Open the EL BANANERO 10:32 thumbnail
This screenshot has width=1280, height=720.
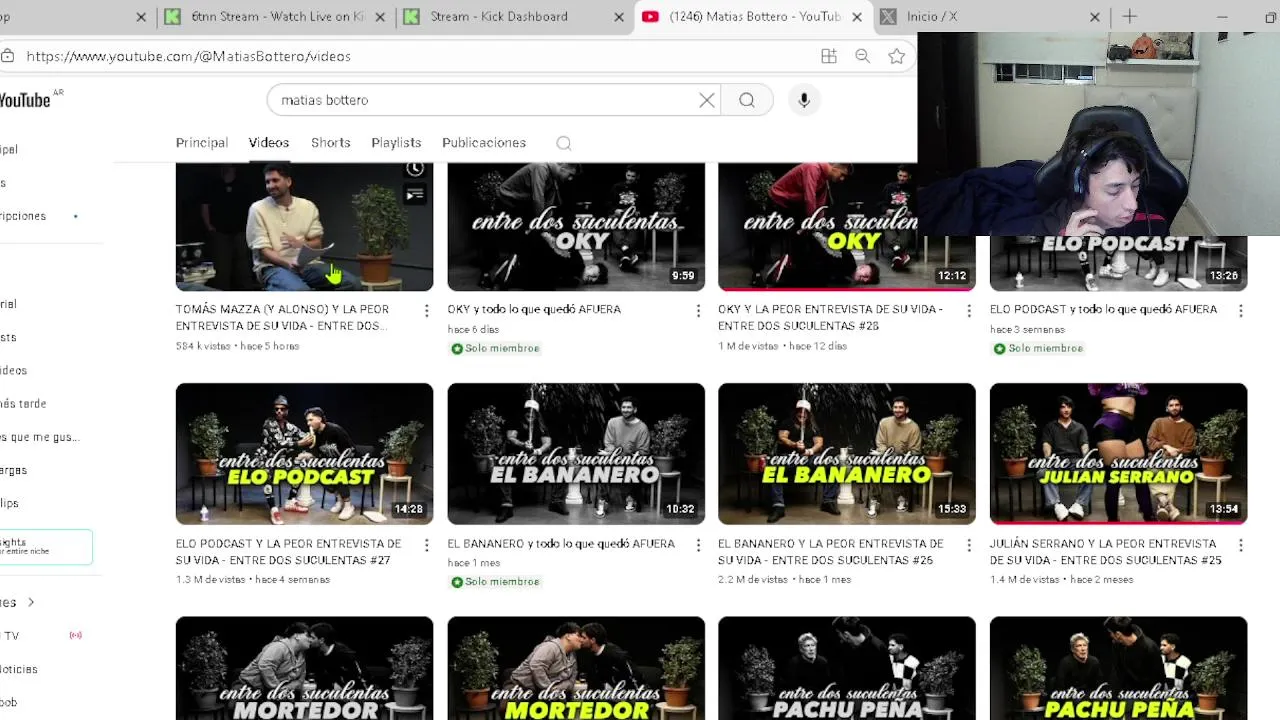tap(576, 454)
